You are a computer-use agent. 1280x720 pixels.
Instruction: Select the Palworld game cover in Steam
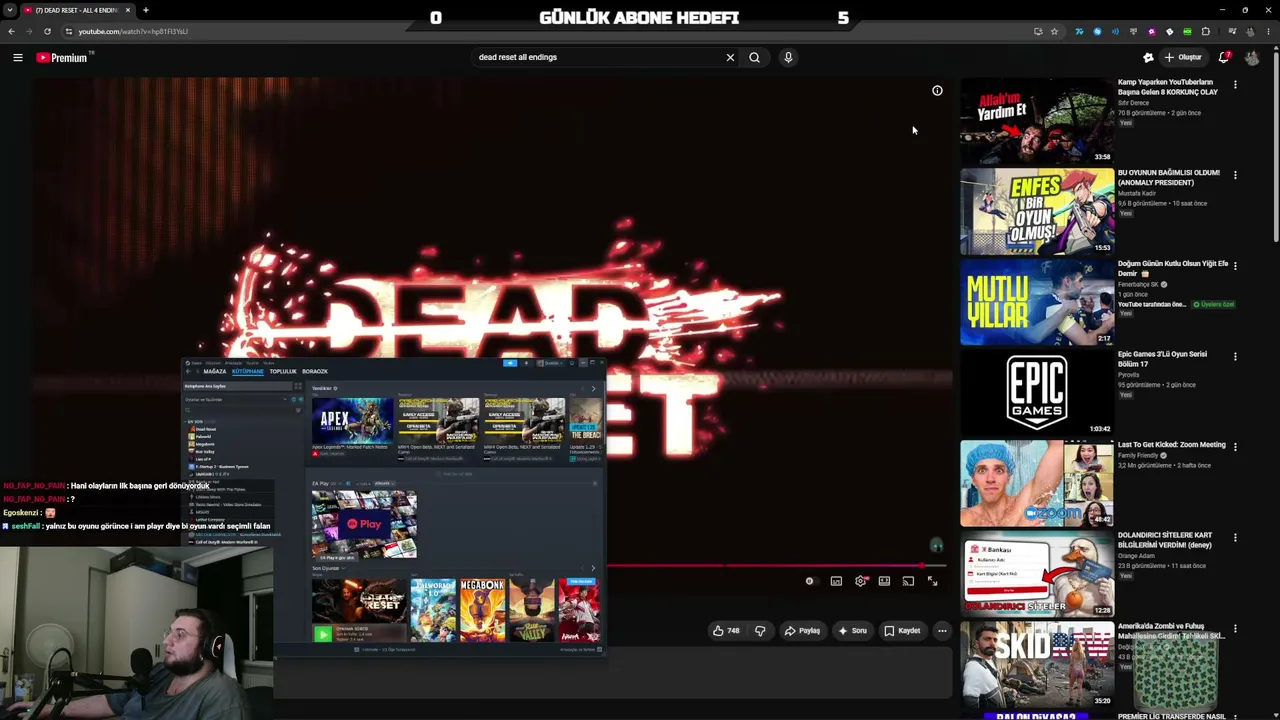point(433,610)
